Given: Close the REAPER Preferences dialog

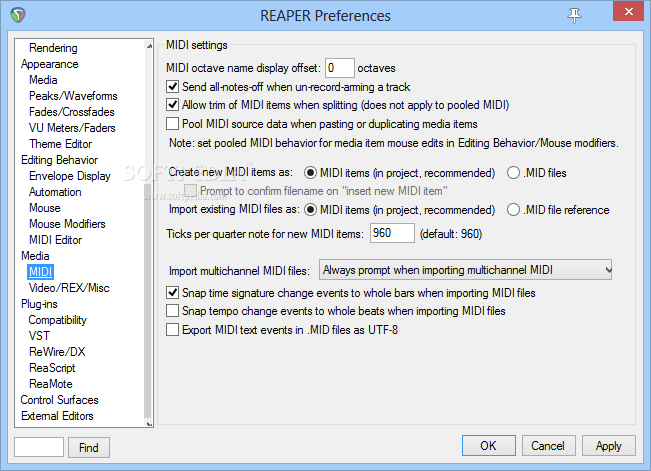Looking at the screenshot, I should [x=628, y=11].
